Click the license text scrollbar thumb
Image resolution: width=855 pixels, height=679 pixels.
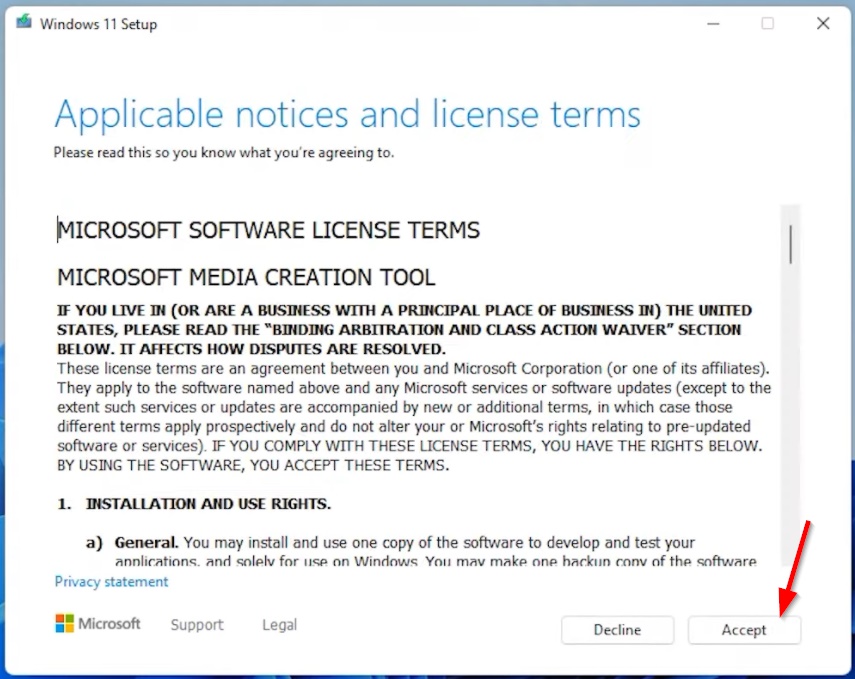click(790, 244)
